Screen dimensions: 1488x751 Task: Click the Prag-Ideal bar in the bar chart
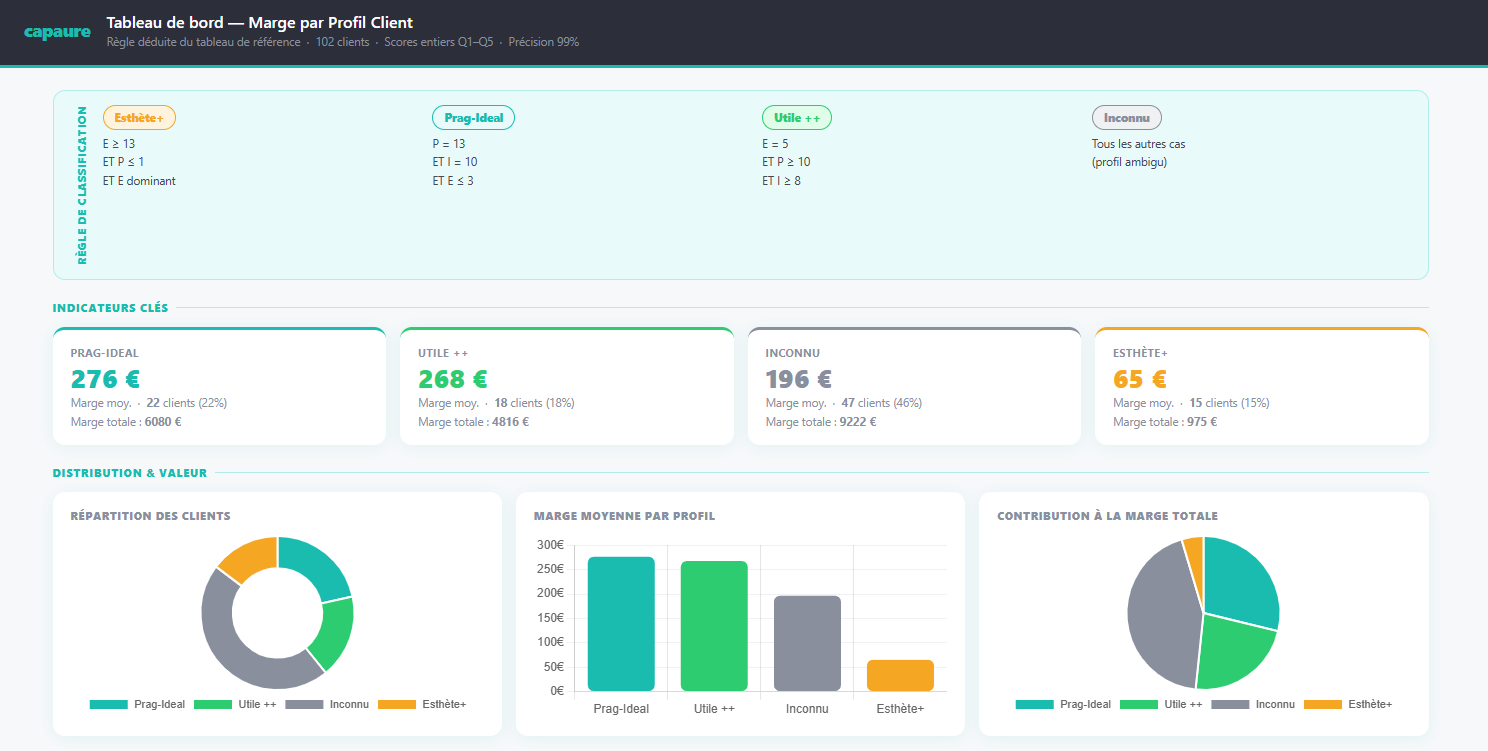click(621, 623)
